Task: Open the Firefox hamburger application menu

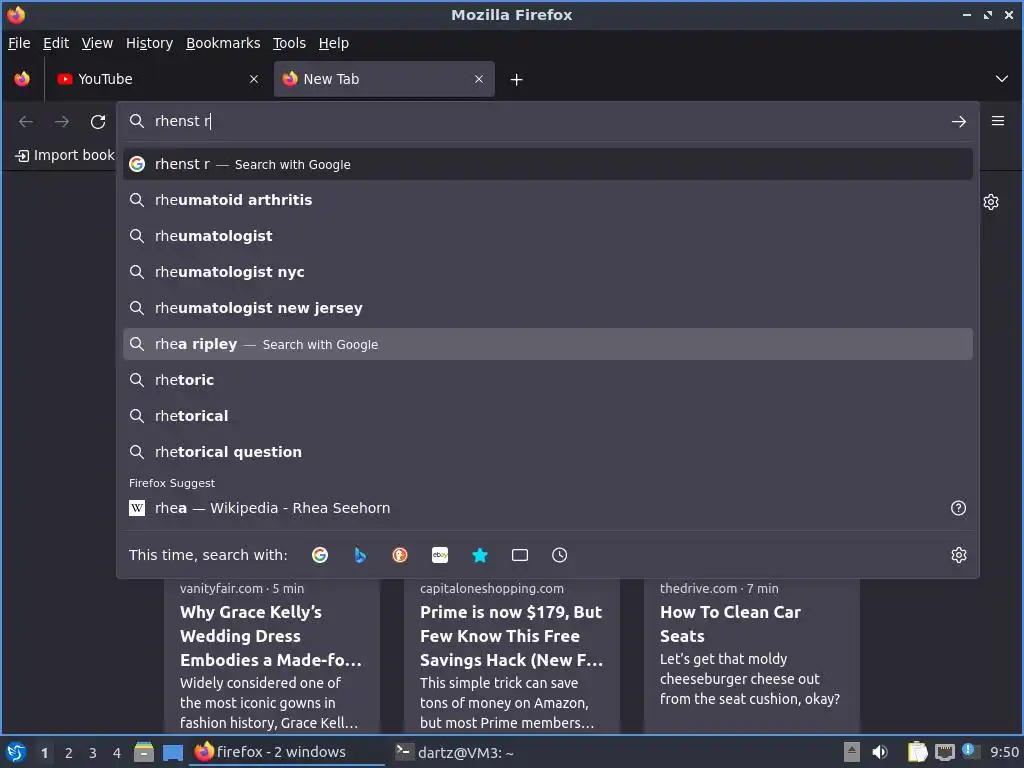Action: (998, 121)
